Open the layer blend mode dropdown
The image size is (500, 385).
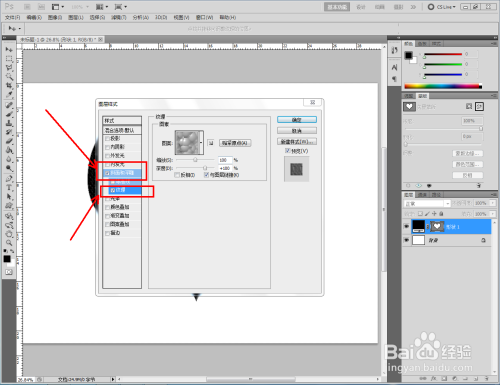(x=427, y=203)
